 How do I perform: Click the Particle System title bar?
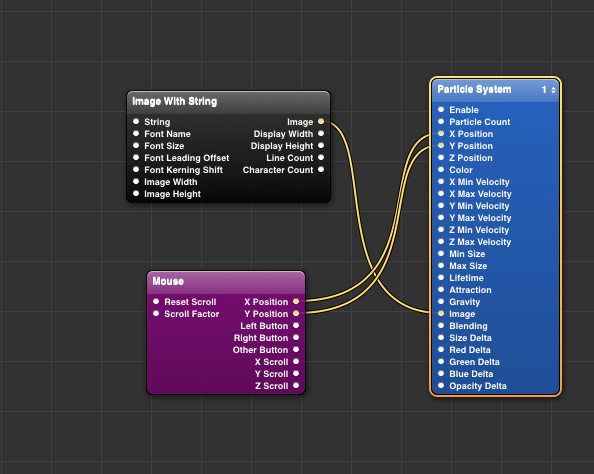pyautogui.click(x=496, y=90)
